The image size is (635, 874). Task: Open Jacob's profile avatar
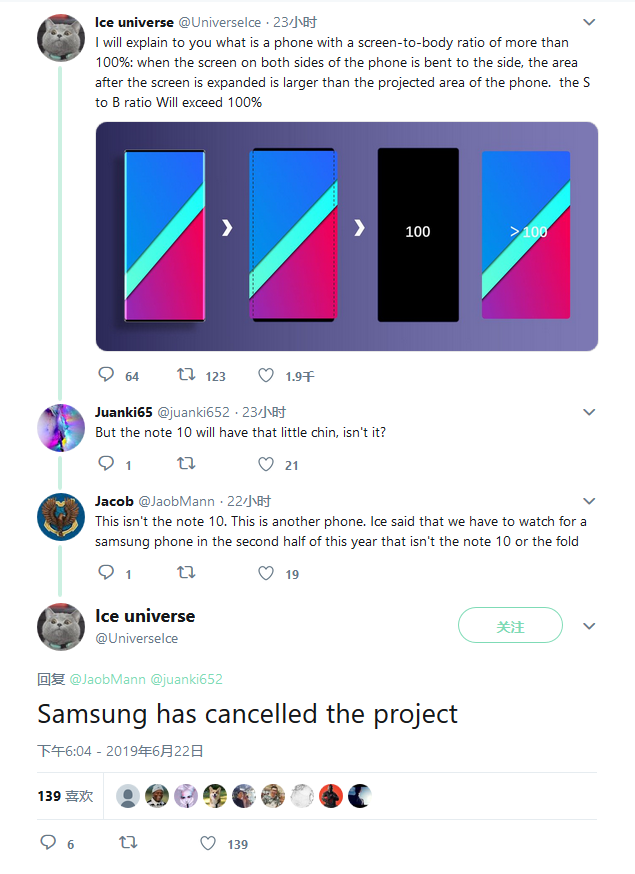coord(61,518)
